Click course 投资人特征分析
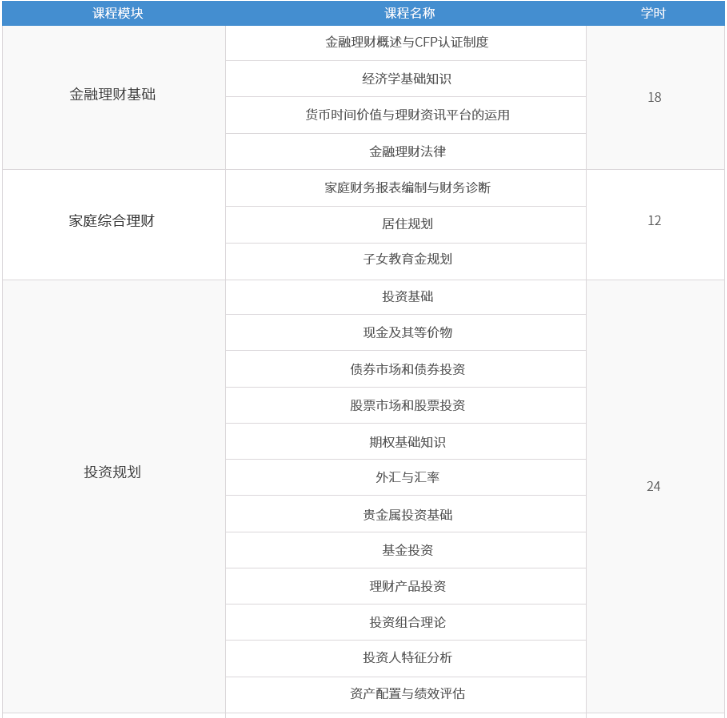The image size is (727, 718). (x=407, y=657)
